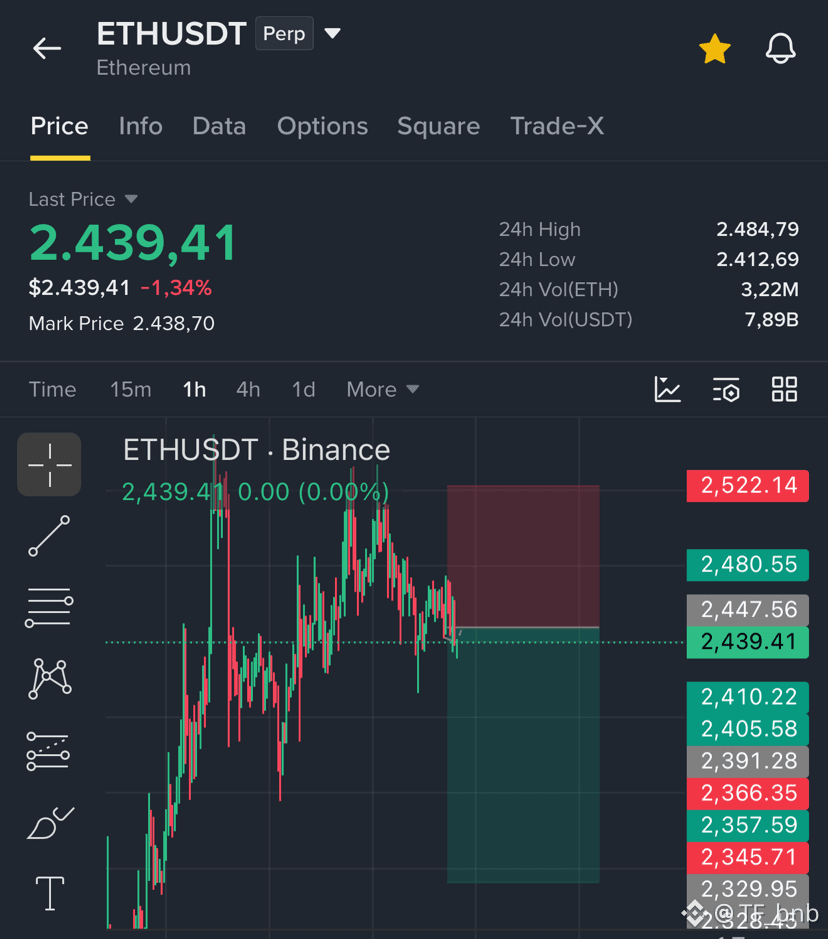
Task: Click the large 2.439,41 last price
Action: pos(133,243)
